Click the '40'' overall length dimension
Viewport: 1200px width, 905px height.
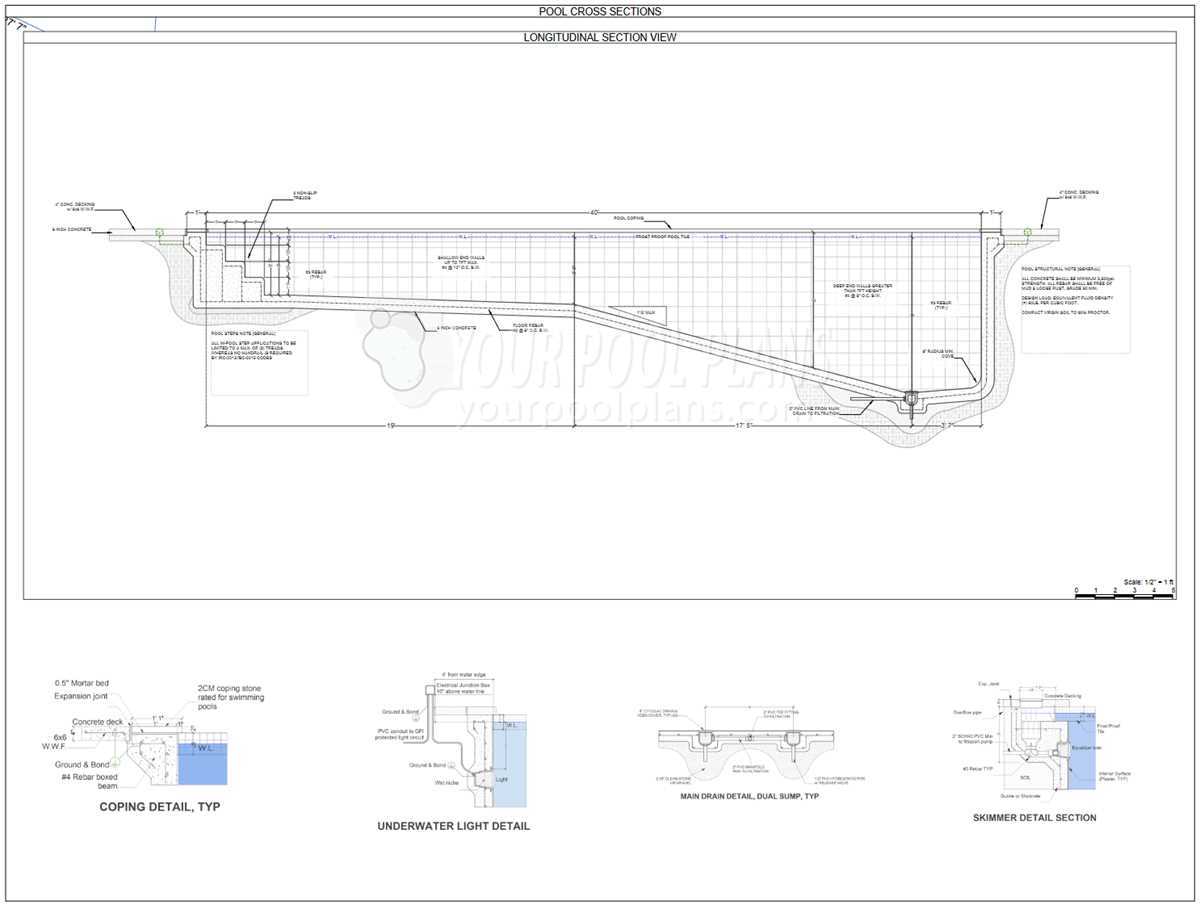[594, 212]
